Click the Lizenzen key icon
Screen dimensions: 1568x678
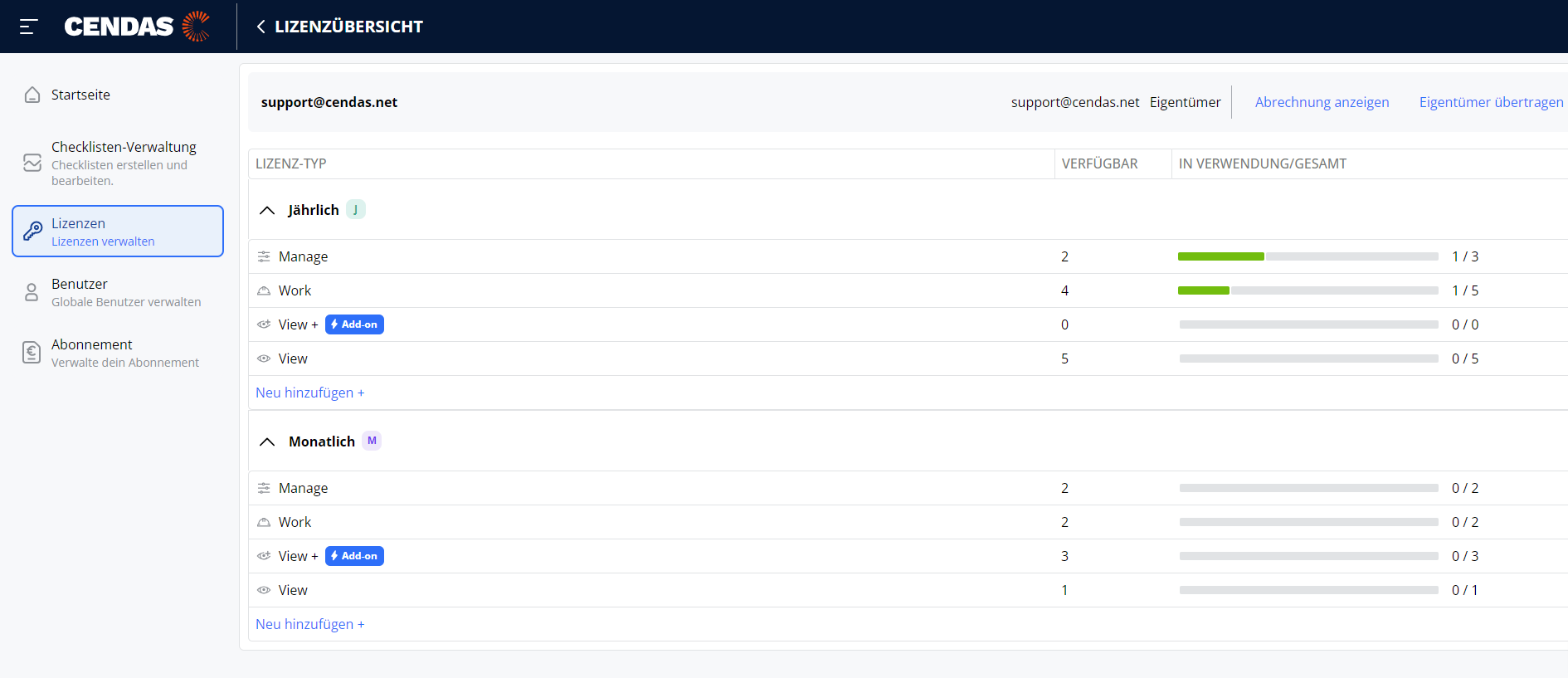(32, 231)
